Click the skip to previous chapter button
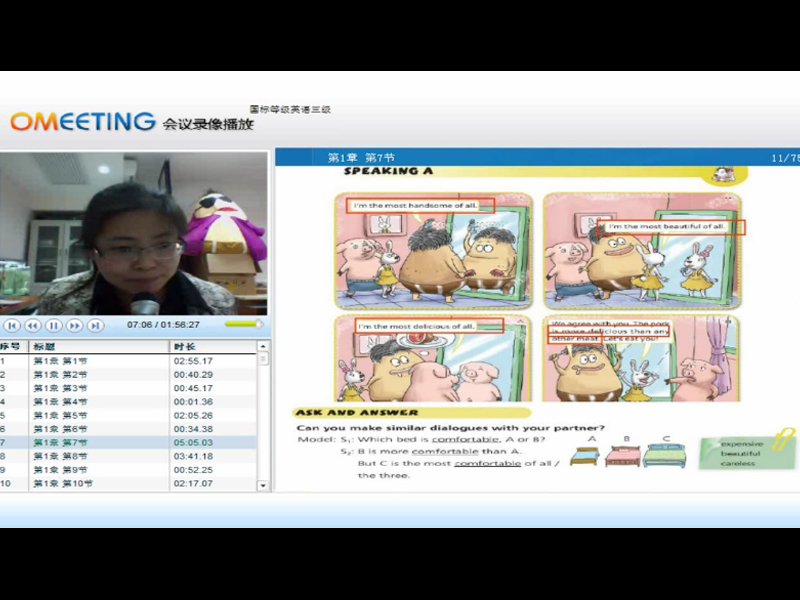Screen dimensions: 800x600 click(12, 325)
